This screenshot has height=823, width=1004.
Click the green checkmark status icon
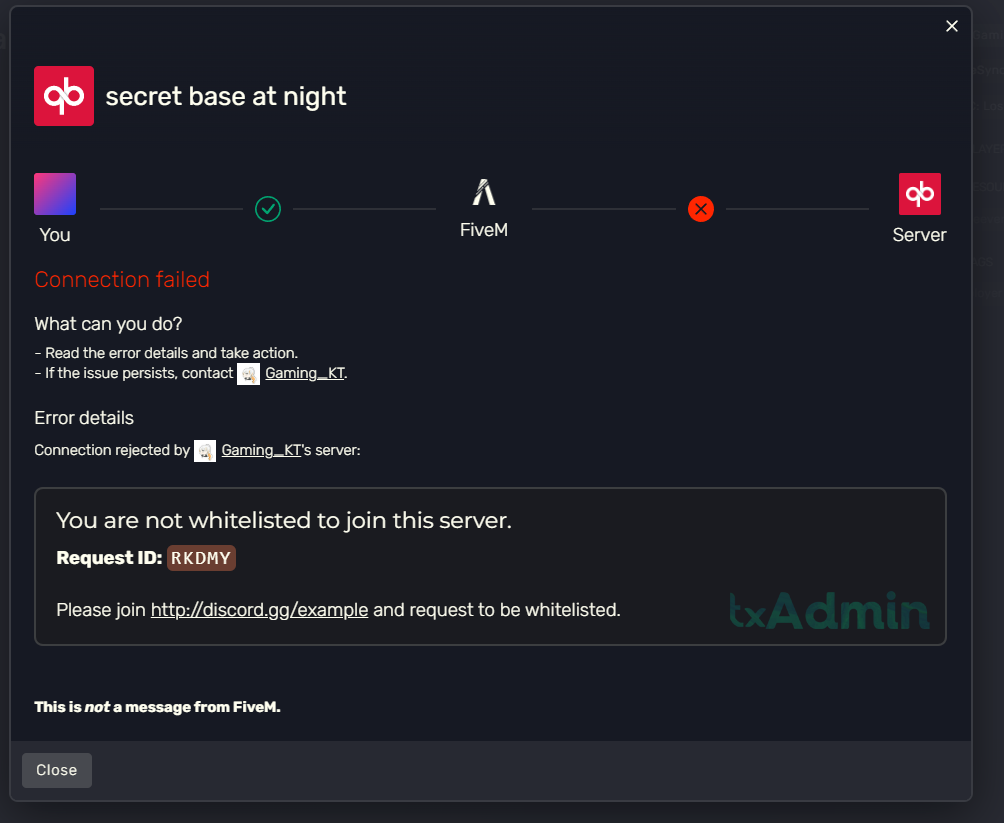[x=268, y=209]
